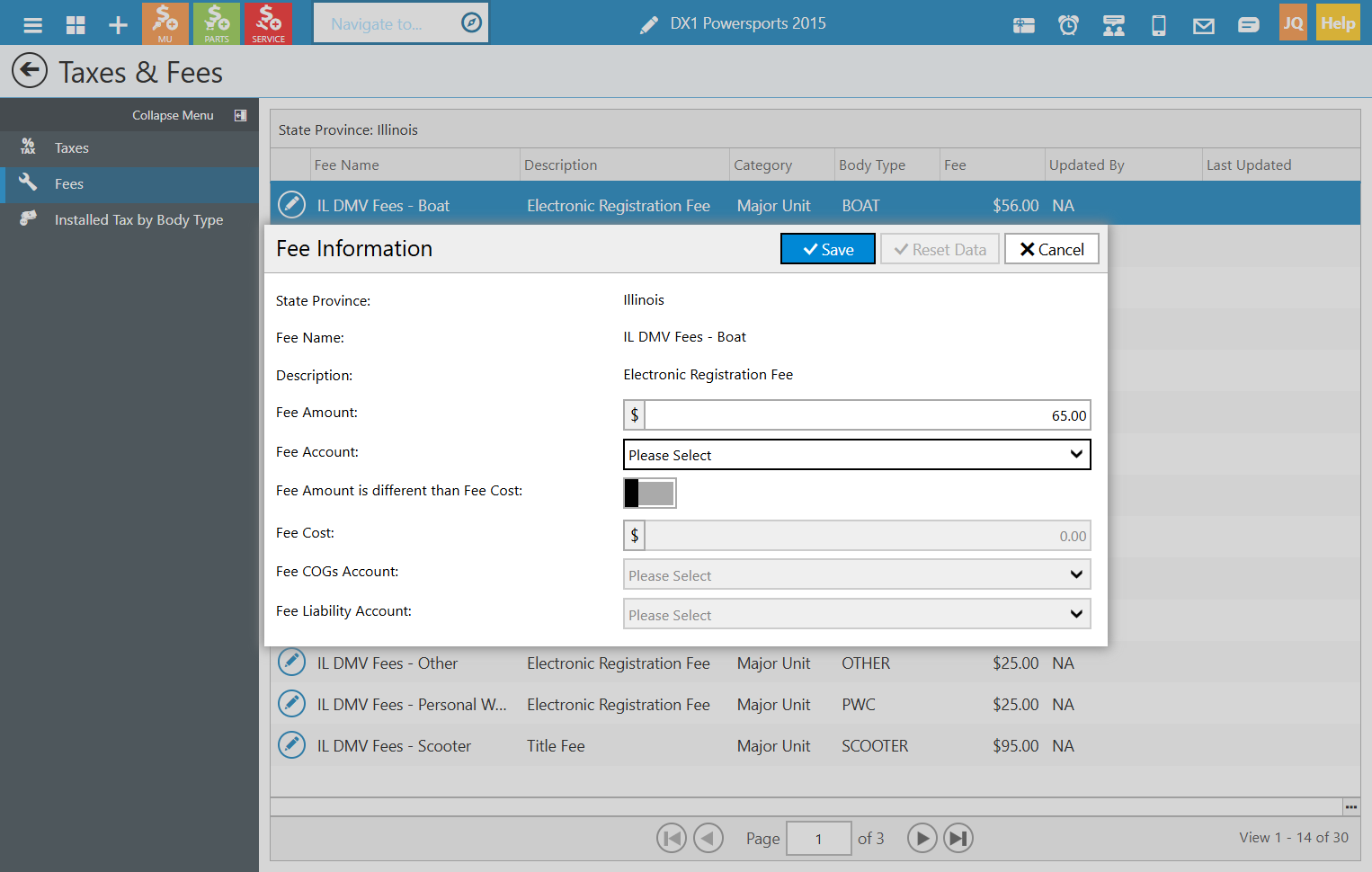The image size is (1372, 872).
Task: Edit the IL DMV Fees - Other row
Action: click(x=291, y=662)
